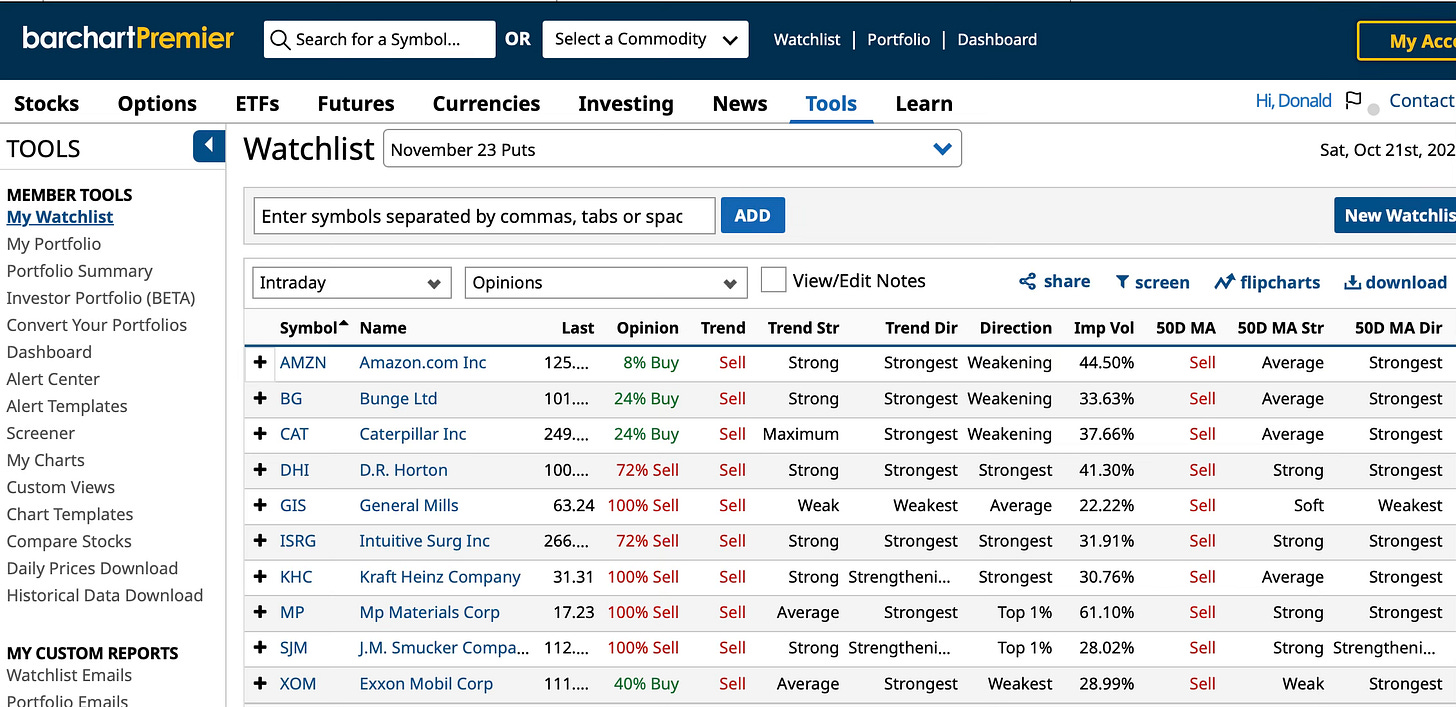
Task: Open Chart Templates in sidebar
Action: click(70, 514)
